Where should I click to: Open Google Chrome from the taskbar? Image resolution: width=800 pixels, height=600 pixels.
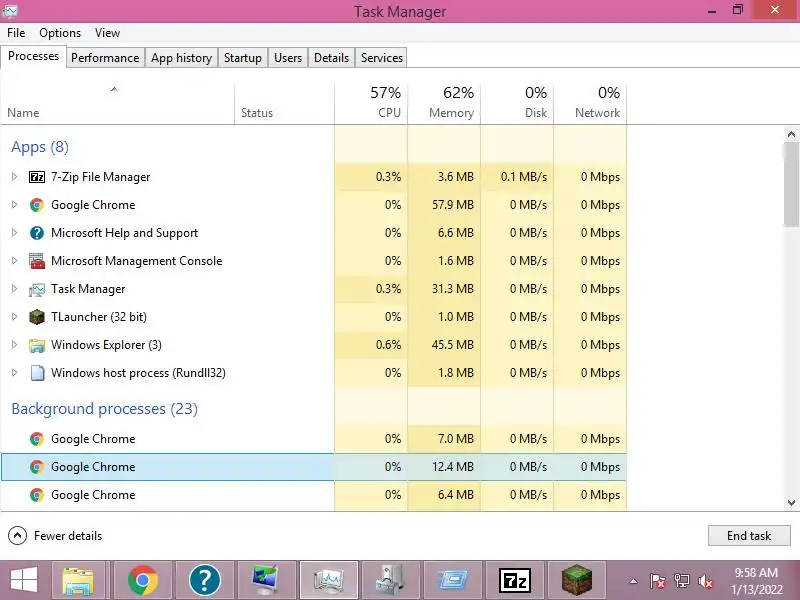click(143, 580)
